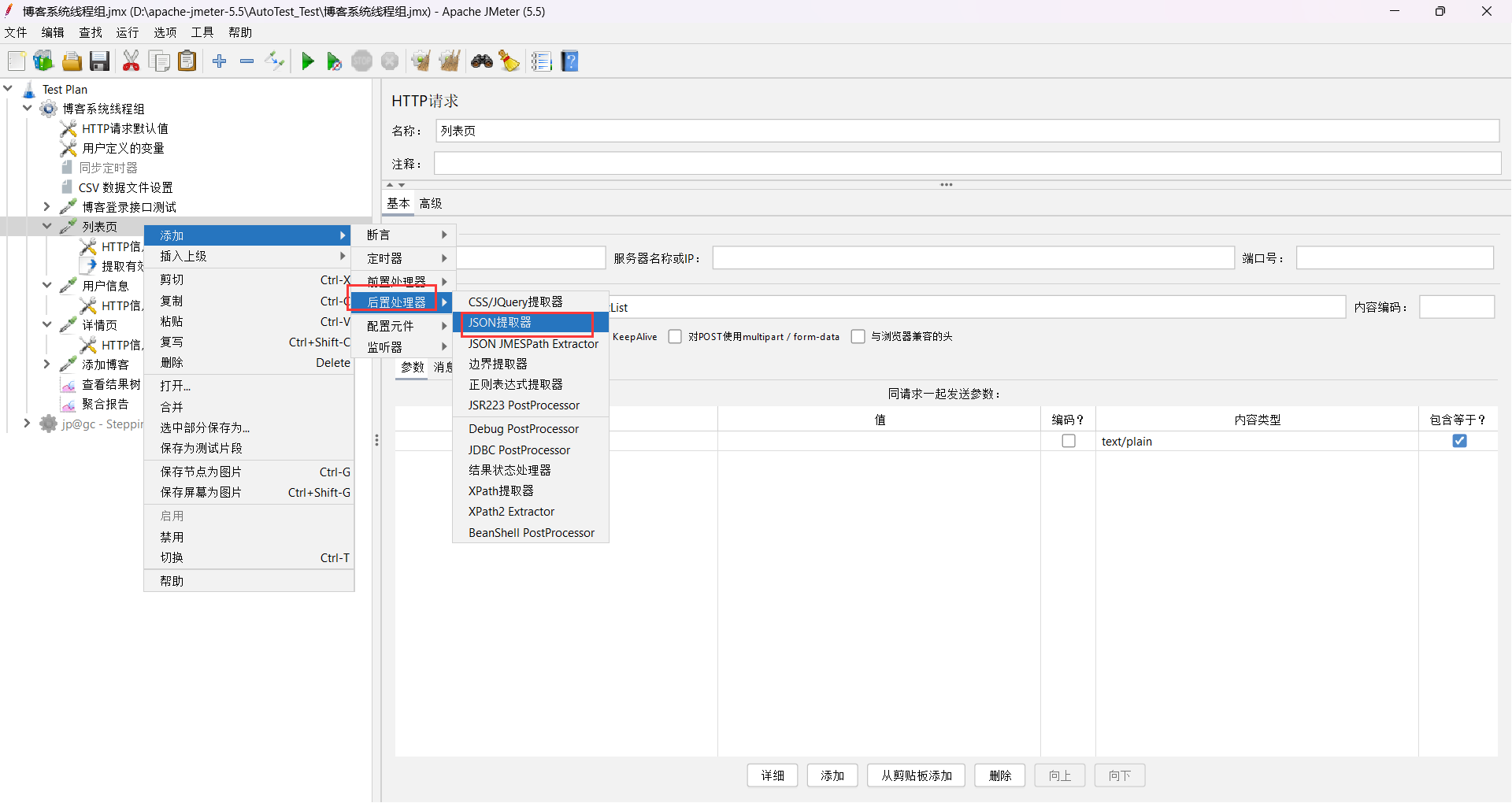Image resolution: width=1512 pixels, height=803 pixels.
Task: Select the 查看结果树 listener
Action: pos(111,385)
